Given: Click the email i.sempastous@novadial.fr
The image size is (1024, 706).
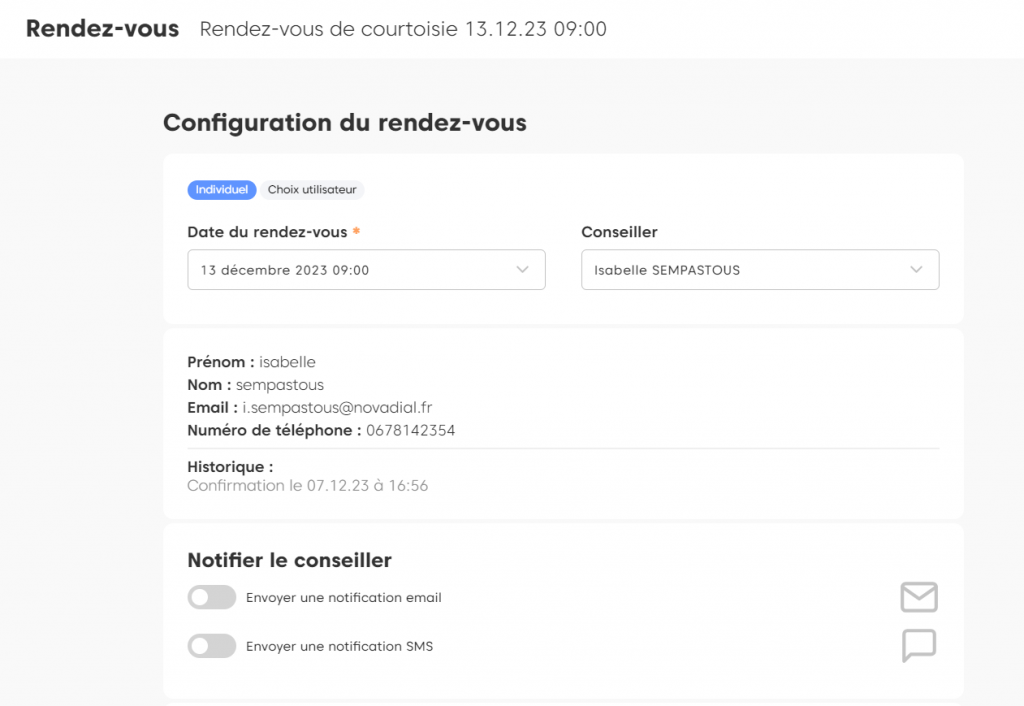Looking at the screenshot, I should point(337,408).
